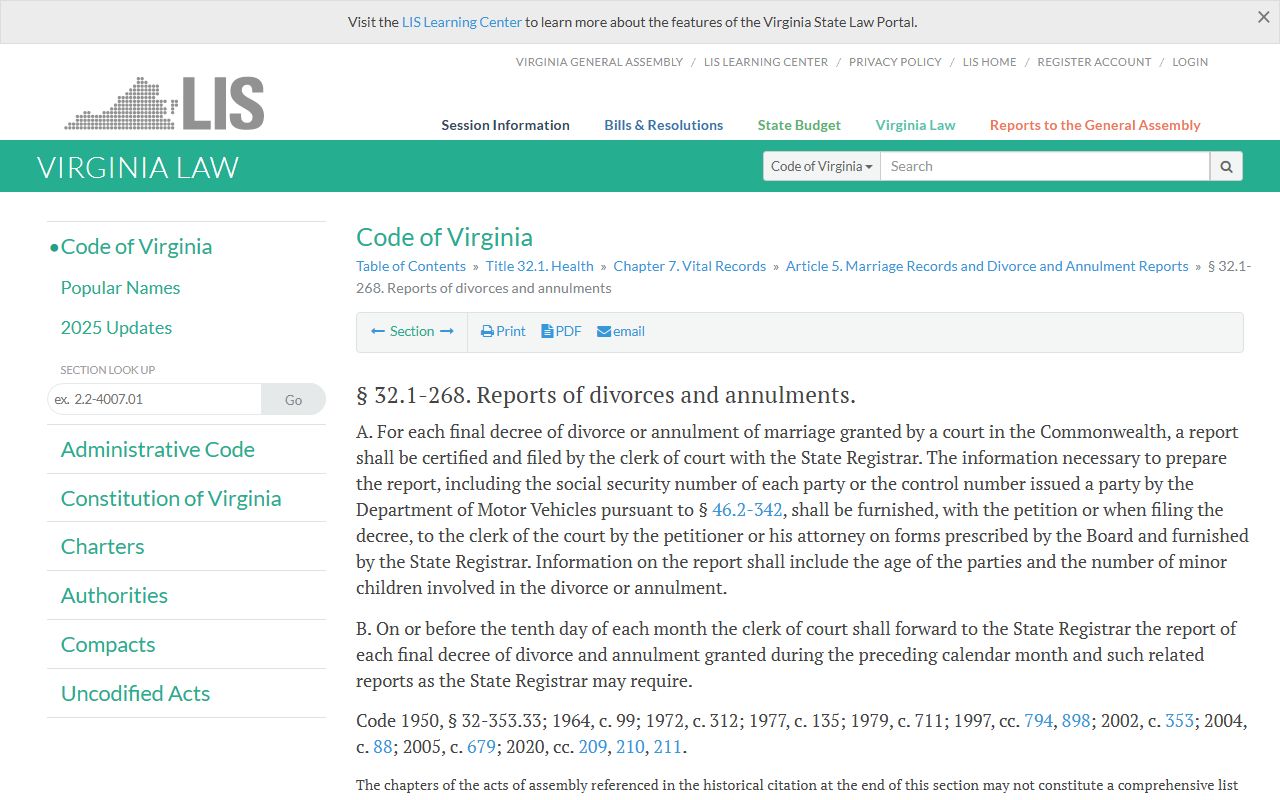1280x800 pixels.
Task: Close the Learning Center notification banner
Action: coord(1263,17)
